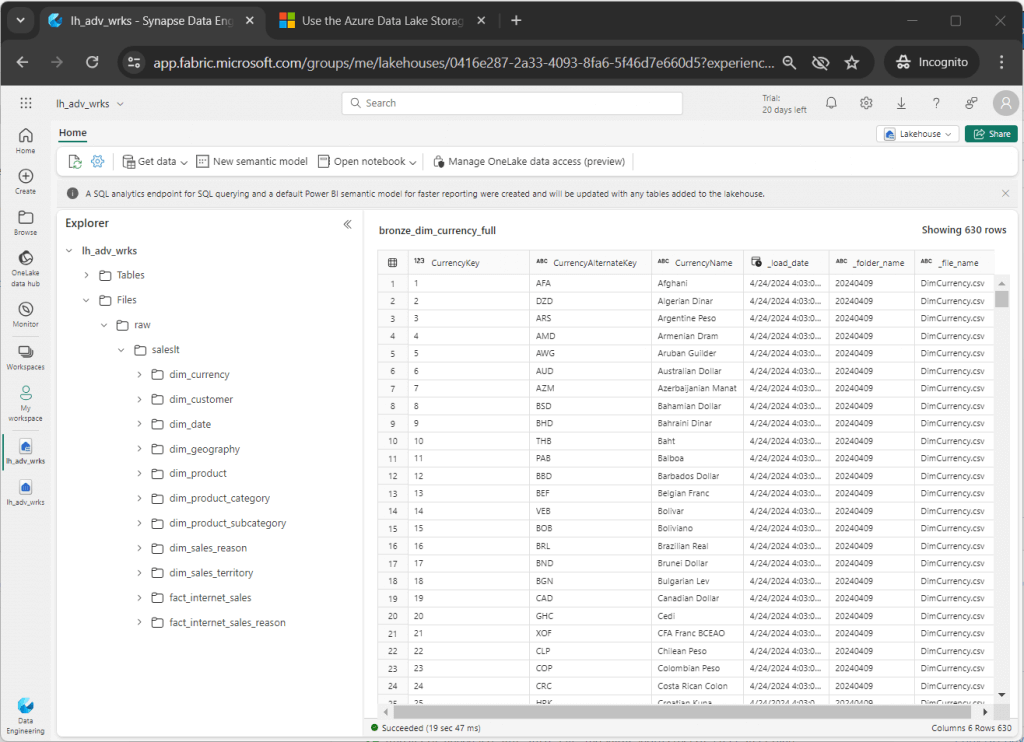Click the Share button

coord(991,134)
